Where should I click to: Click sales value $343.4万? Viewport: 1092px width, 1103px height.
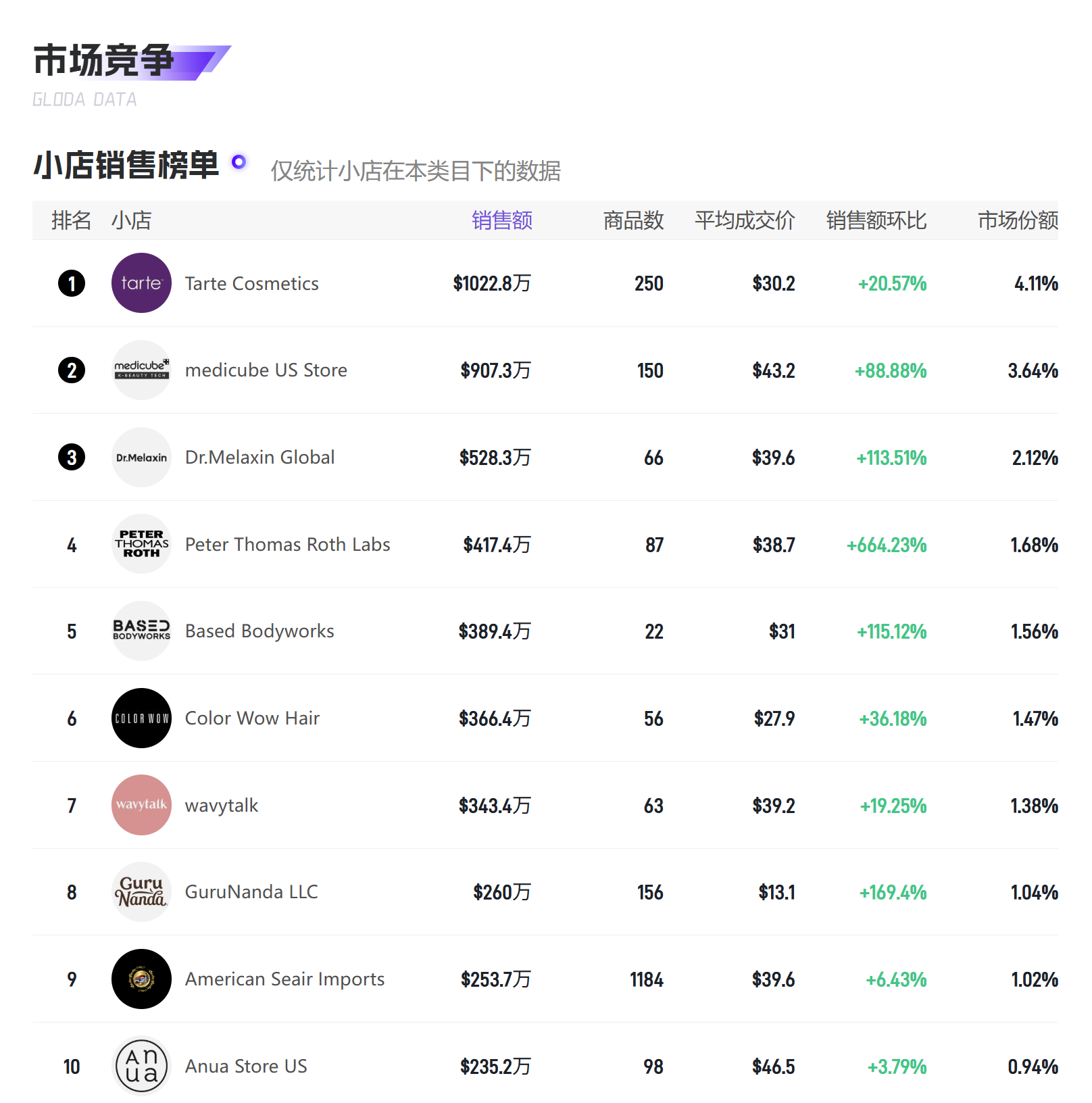click(x=495, y=806)
